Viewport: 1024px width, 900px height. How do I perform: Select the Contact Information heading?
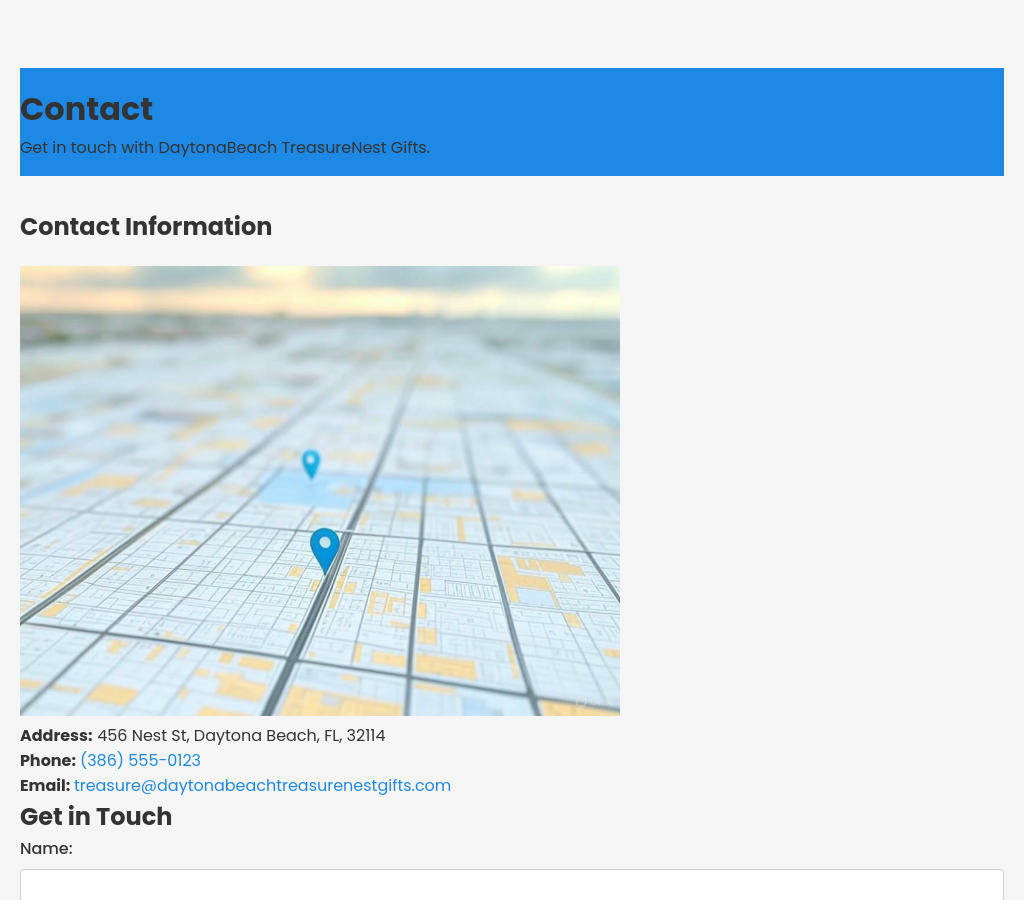146,227
